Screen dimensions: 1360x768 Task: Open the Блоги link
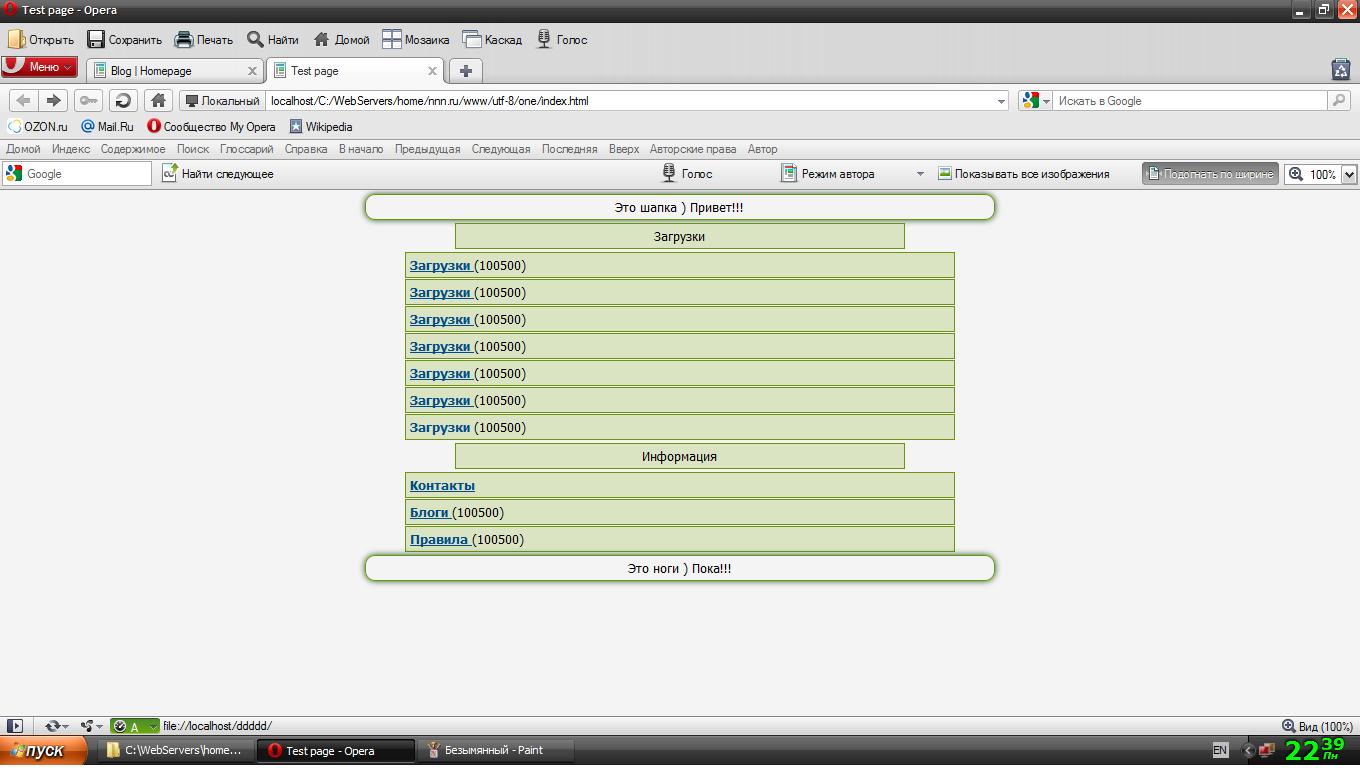click(x=429, y=513)
